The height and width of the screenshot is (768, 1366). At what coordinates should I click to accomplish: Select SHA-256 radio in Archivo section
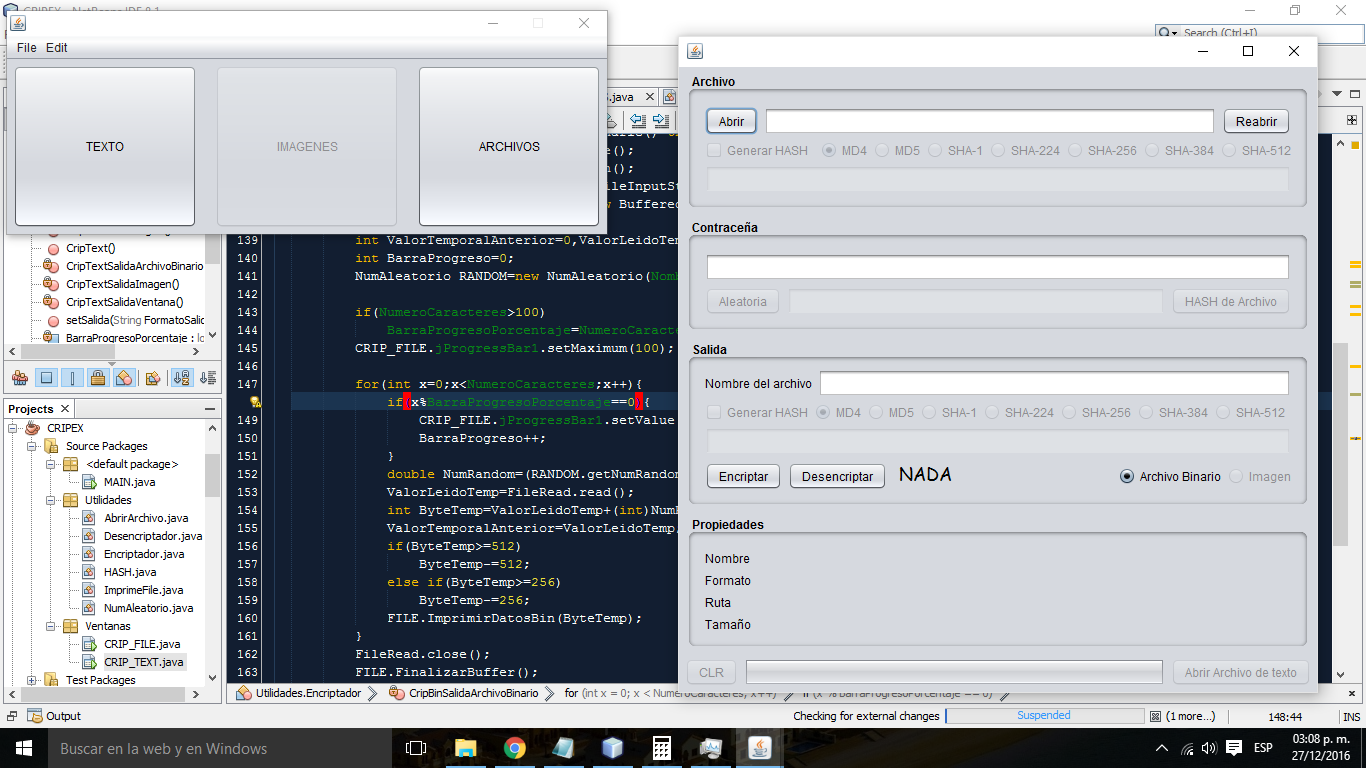(1076, 151)
